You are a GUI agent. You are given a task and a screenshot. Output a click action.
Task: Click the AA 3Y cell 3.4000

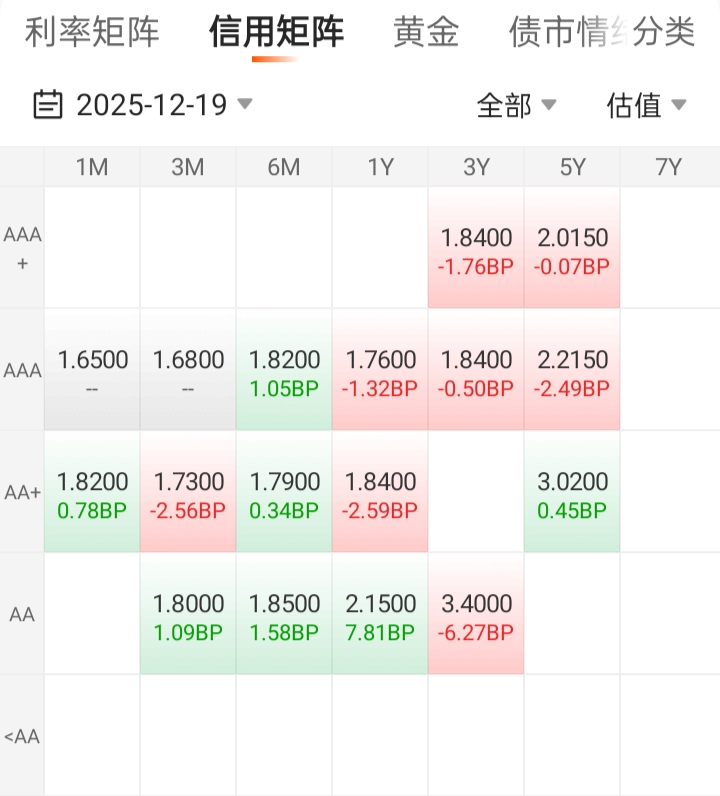pyautogui.click(x=476, y=615)
